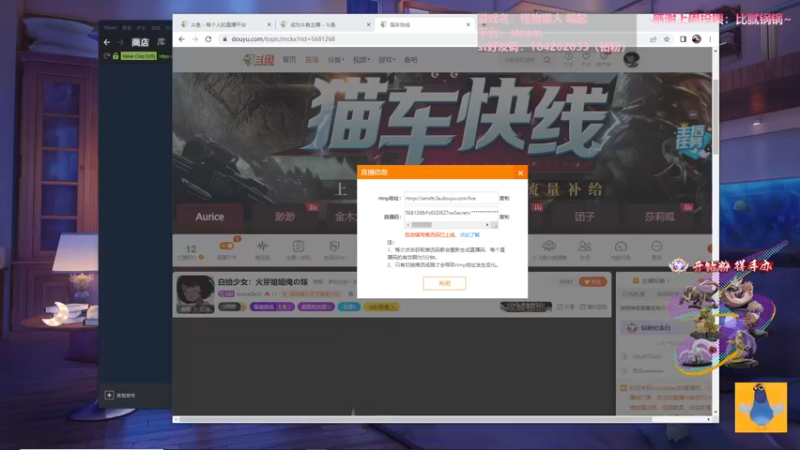This screenshot has height=450, width=800.
Task: Open 商店 tab in Steam window
Action: [140, 42]
